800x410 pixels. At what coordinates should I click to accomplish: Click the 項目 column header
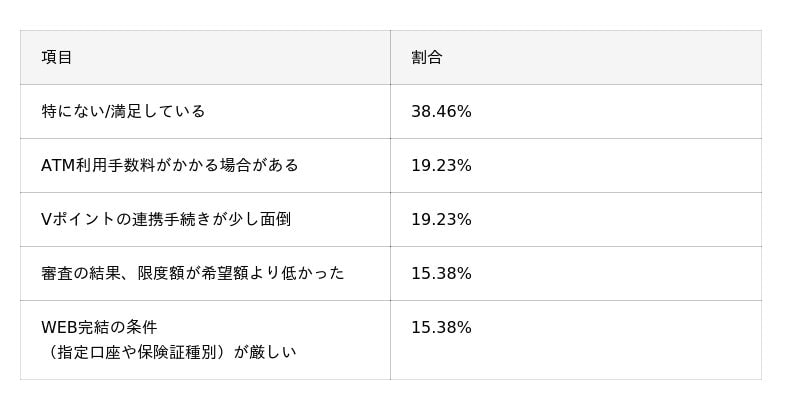[57, 58]
